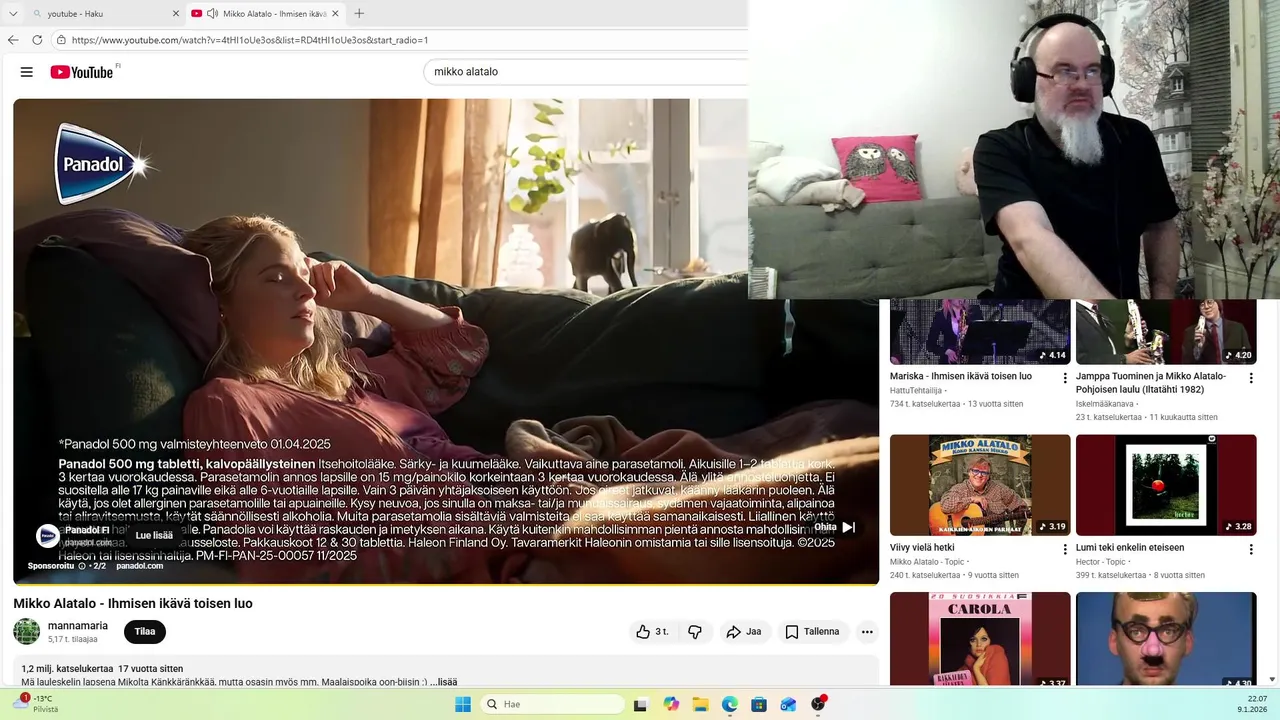Open options menu for 'Viivy vielä hetki'
The image size is (1280, 720).
tap(1065, 549)
